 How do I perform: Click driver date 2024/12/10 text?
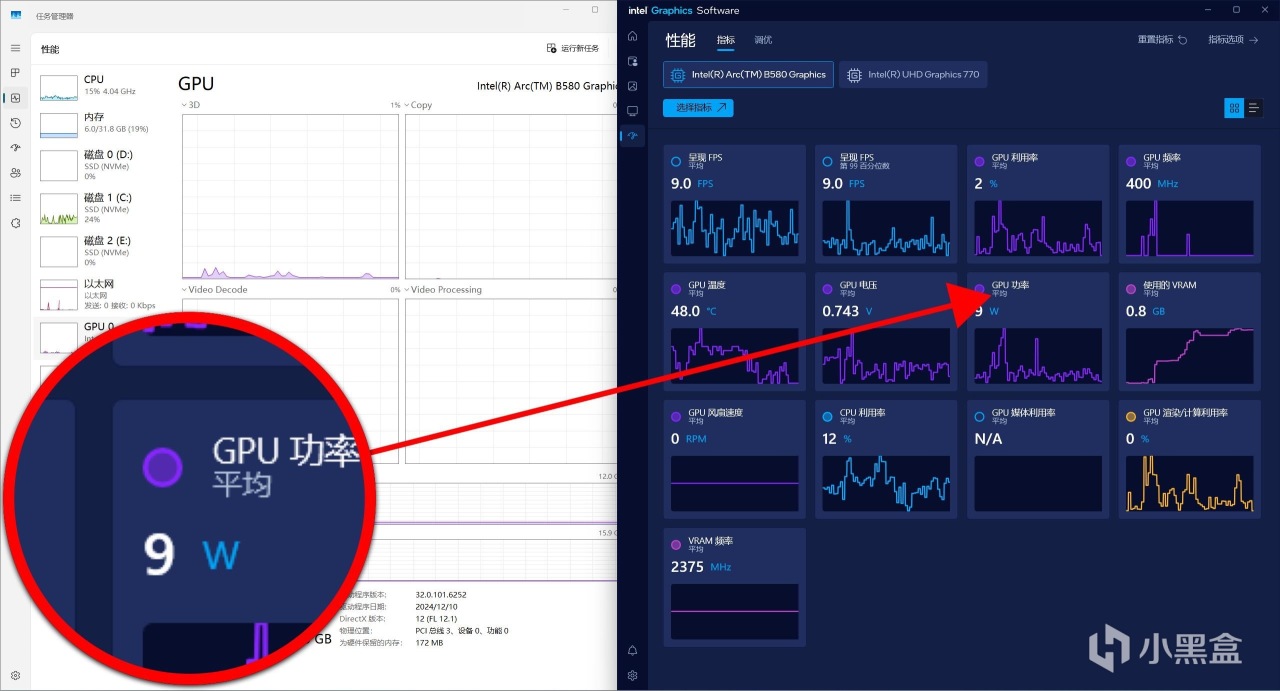[x=435, y=606]
